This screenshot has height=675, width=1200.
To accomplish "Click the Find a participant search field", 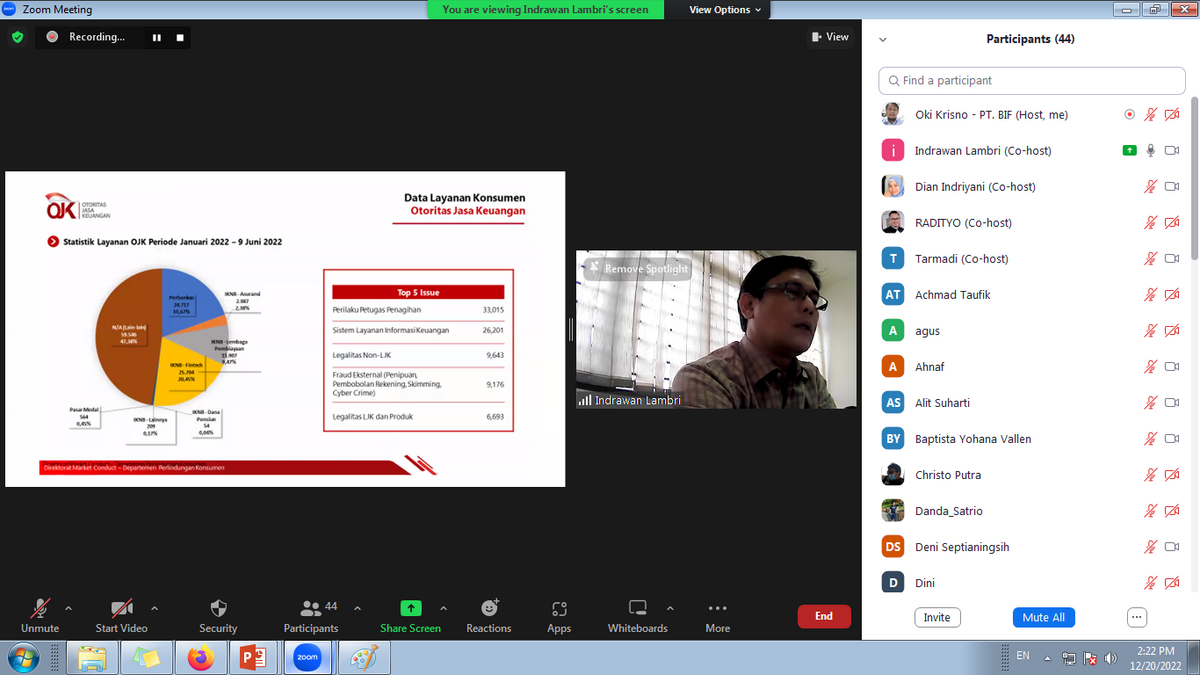I will click(x=1031, y=80).
